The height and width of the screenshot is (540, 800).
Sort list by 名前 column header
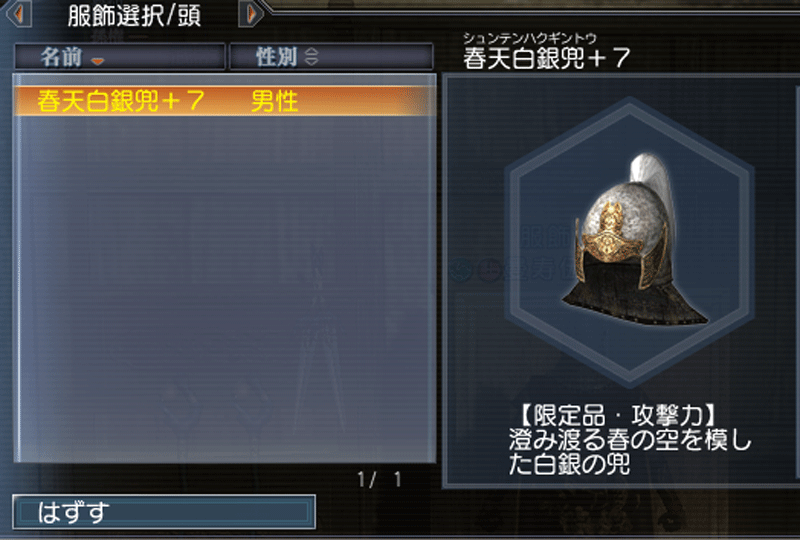click(x=119, y=57)
